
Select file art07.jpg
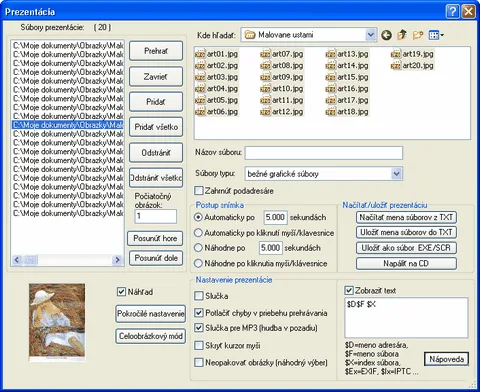[x=282, y=54]
